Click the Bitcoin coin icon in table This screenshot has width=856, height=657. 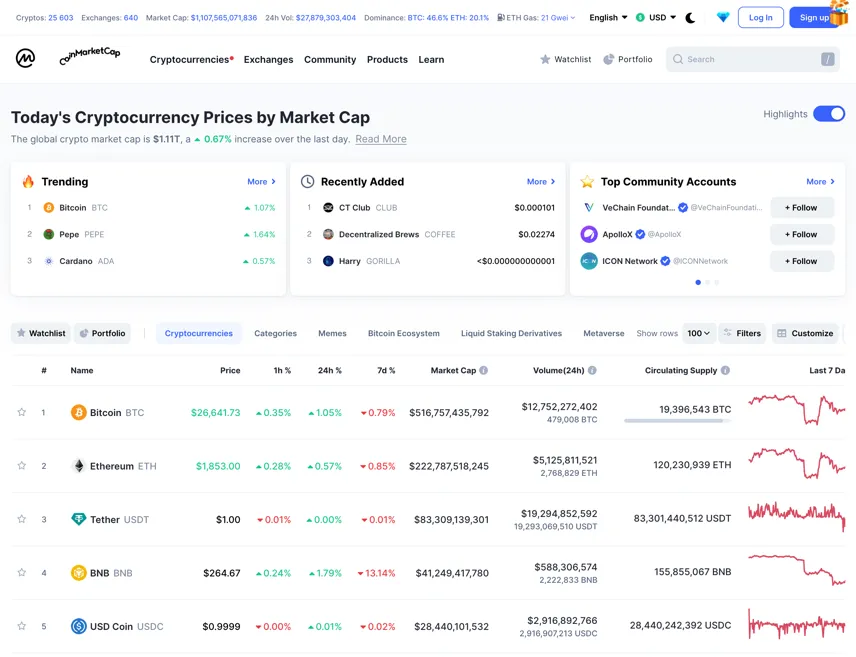pos(79,412)
